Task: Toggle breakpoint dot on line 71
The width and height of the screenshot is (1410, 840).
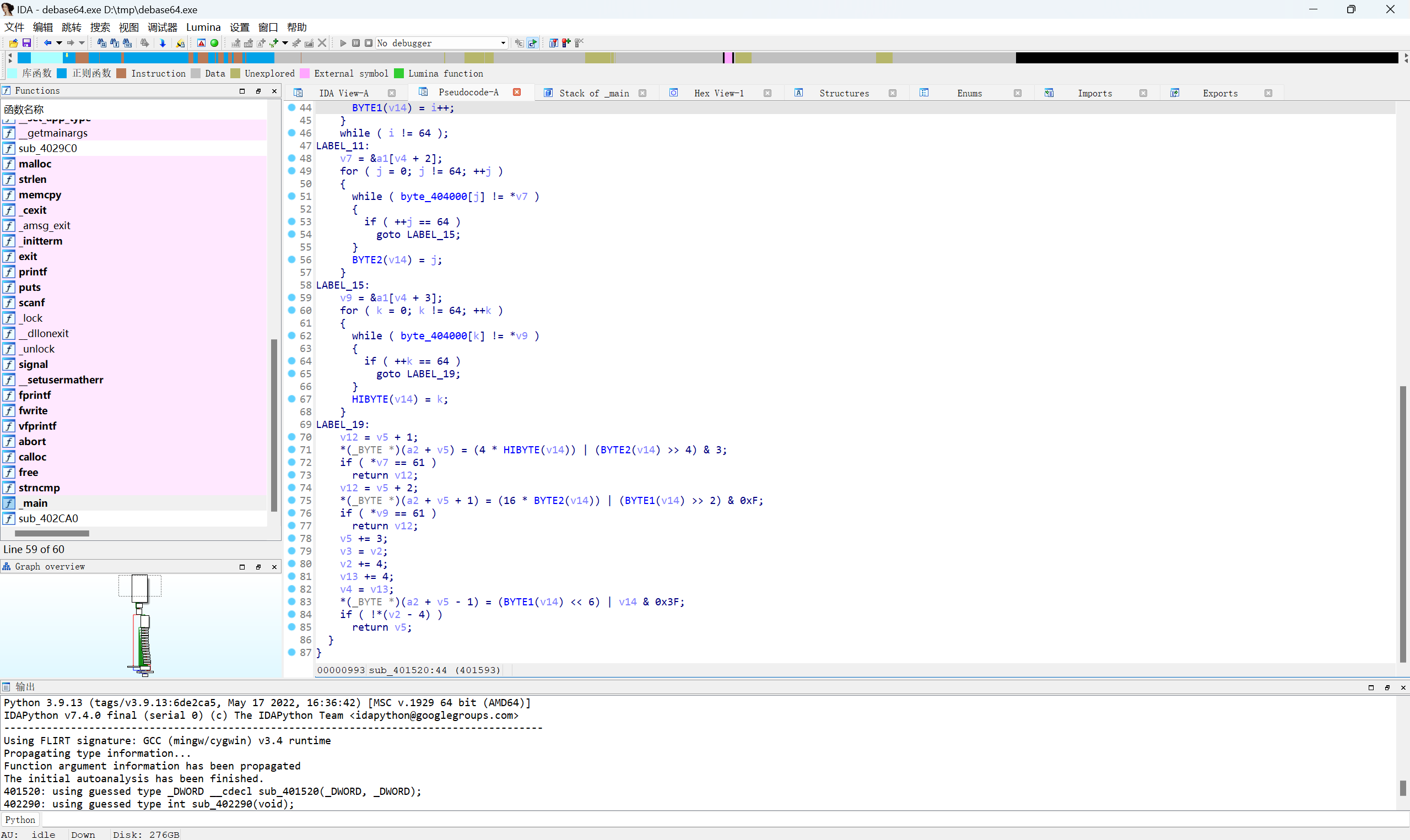Action: coord(291,449)
